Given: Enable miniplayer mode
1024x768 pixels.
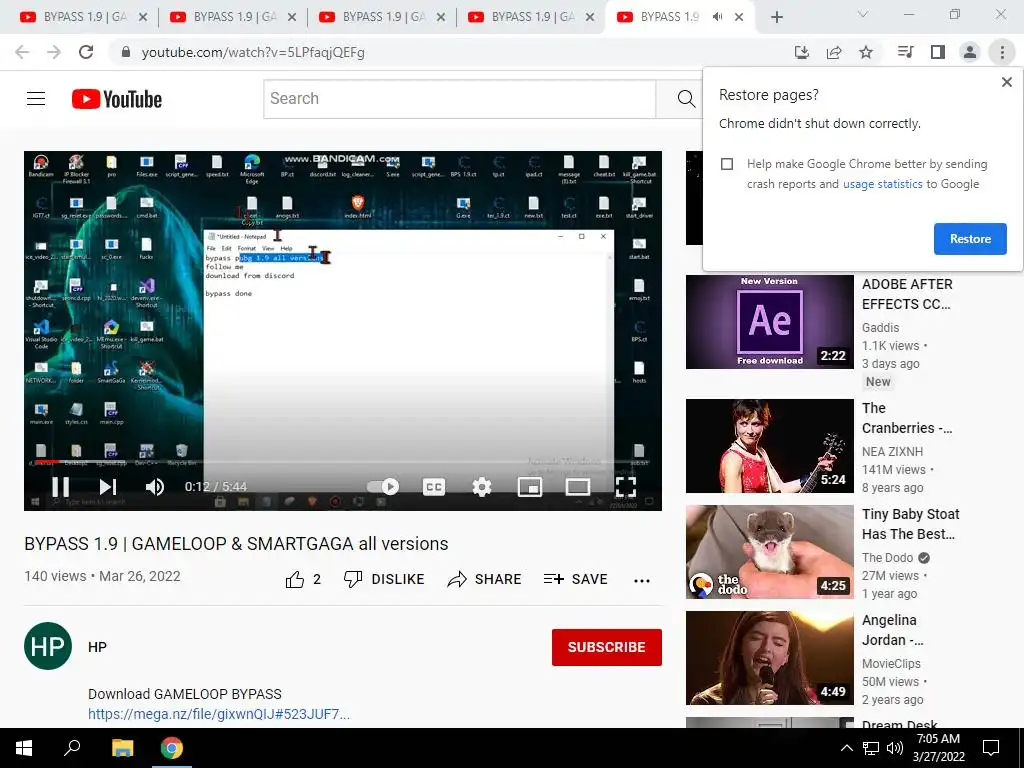Looking at the screenshot, I should click(530, 487).
